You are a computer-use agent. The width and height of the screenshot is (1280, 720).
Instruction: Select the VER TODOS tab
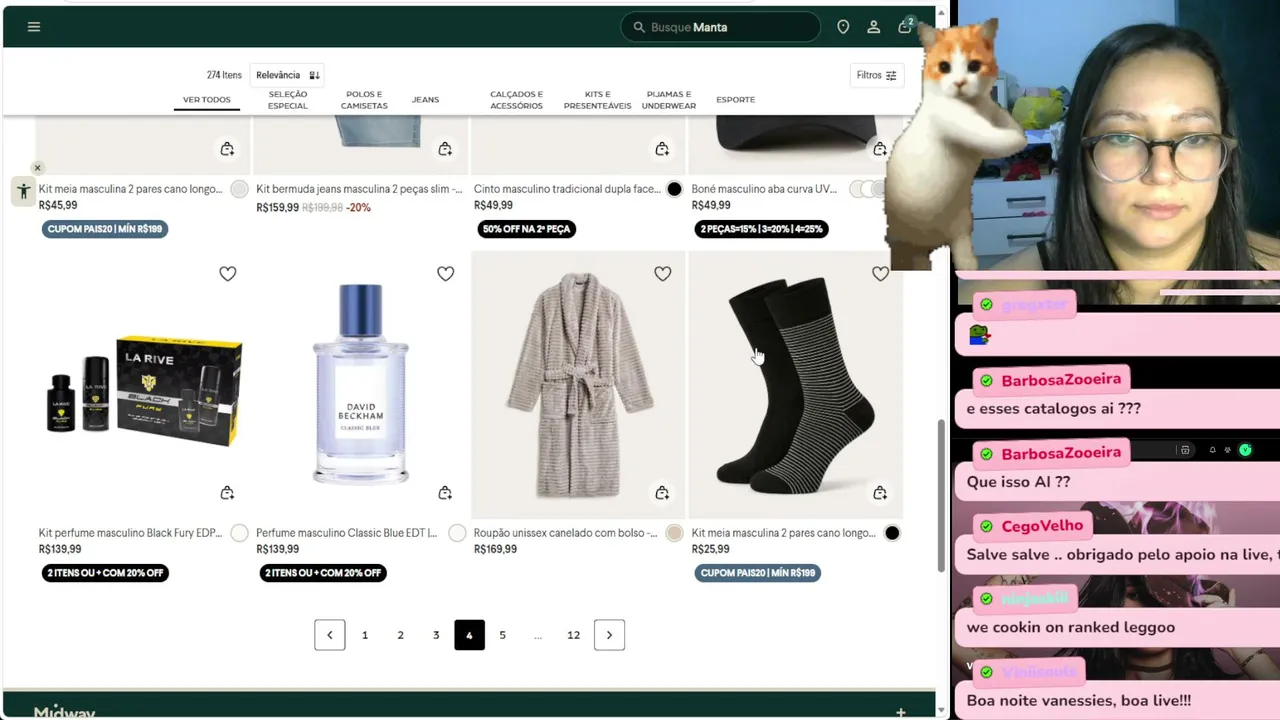206,100
